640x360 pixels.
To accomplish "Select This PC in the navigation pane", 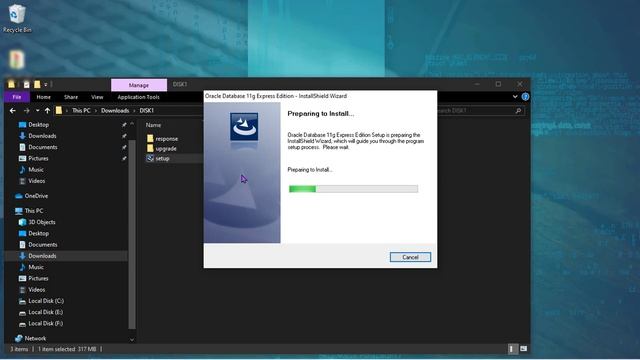I will pyautogui.click(x=33, y=211).
